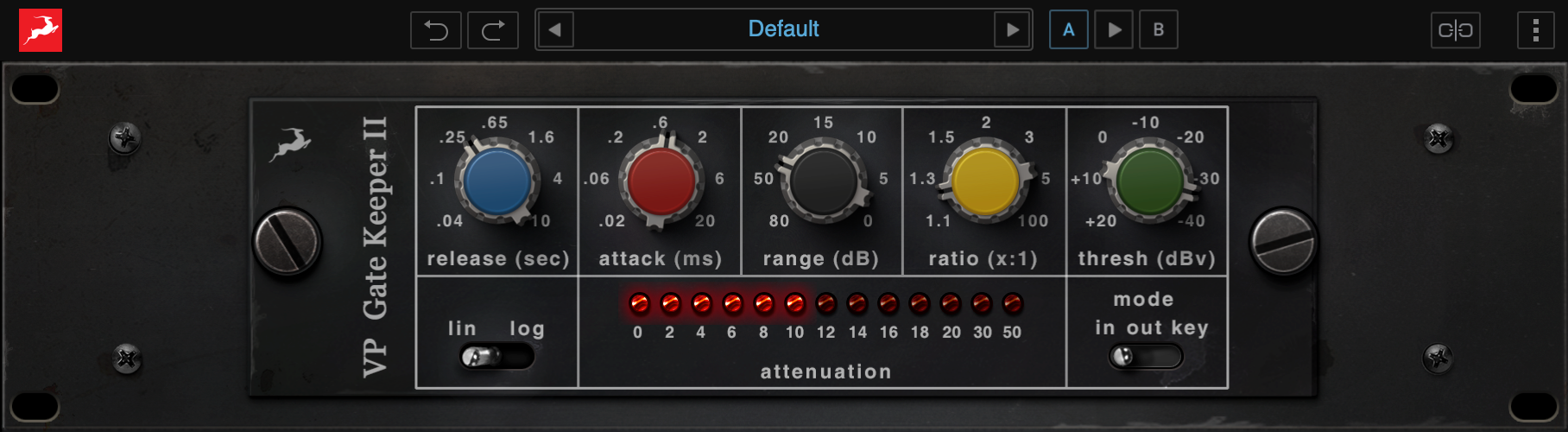Select preset slot A
Image resolution: width=1568 pixels, height=432 pixels.
(1069, 30)
